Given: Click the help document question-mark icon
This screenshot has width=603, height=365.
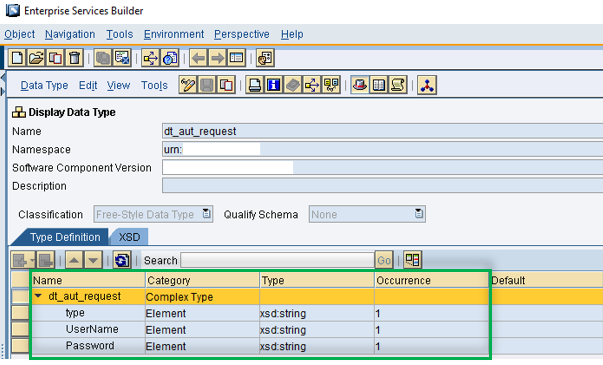Looking at the screenshot, I should click(x=170, y=58).
